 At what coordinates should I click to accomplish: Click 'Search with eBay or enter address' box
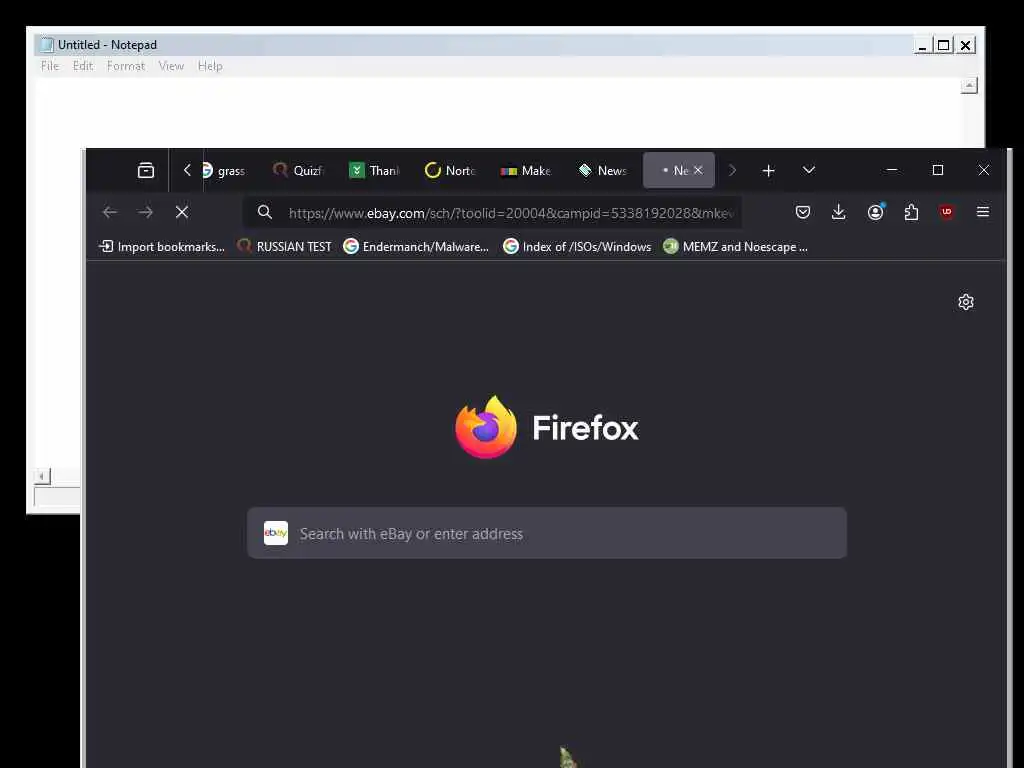[547, 534]
